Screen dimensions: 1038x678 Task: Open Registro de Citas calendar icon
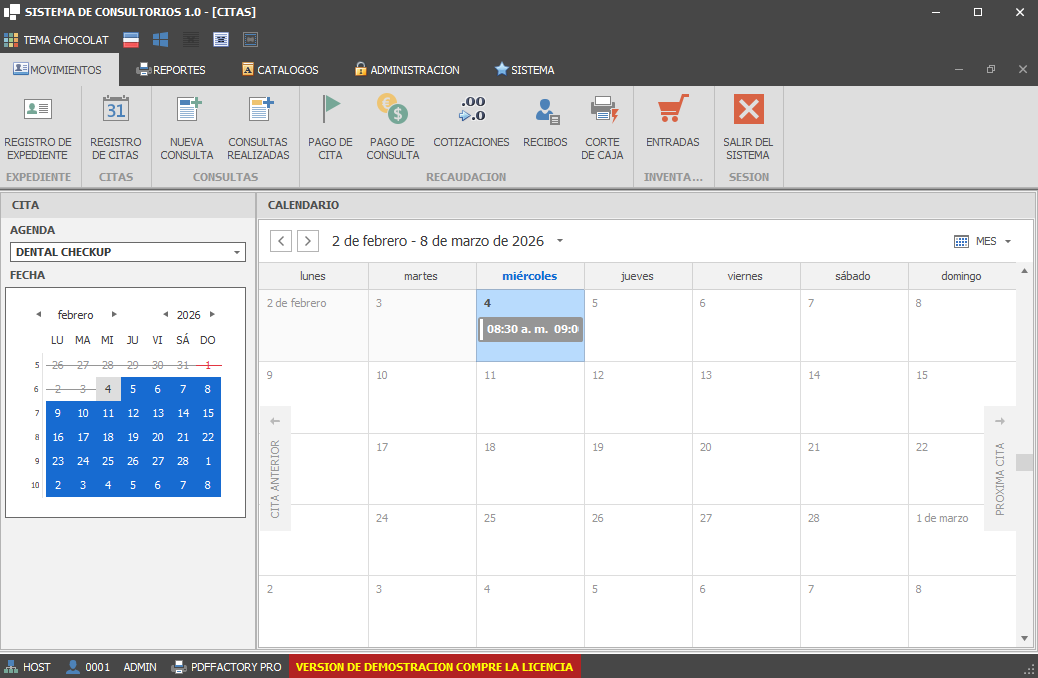click(x=116, y=109)
